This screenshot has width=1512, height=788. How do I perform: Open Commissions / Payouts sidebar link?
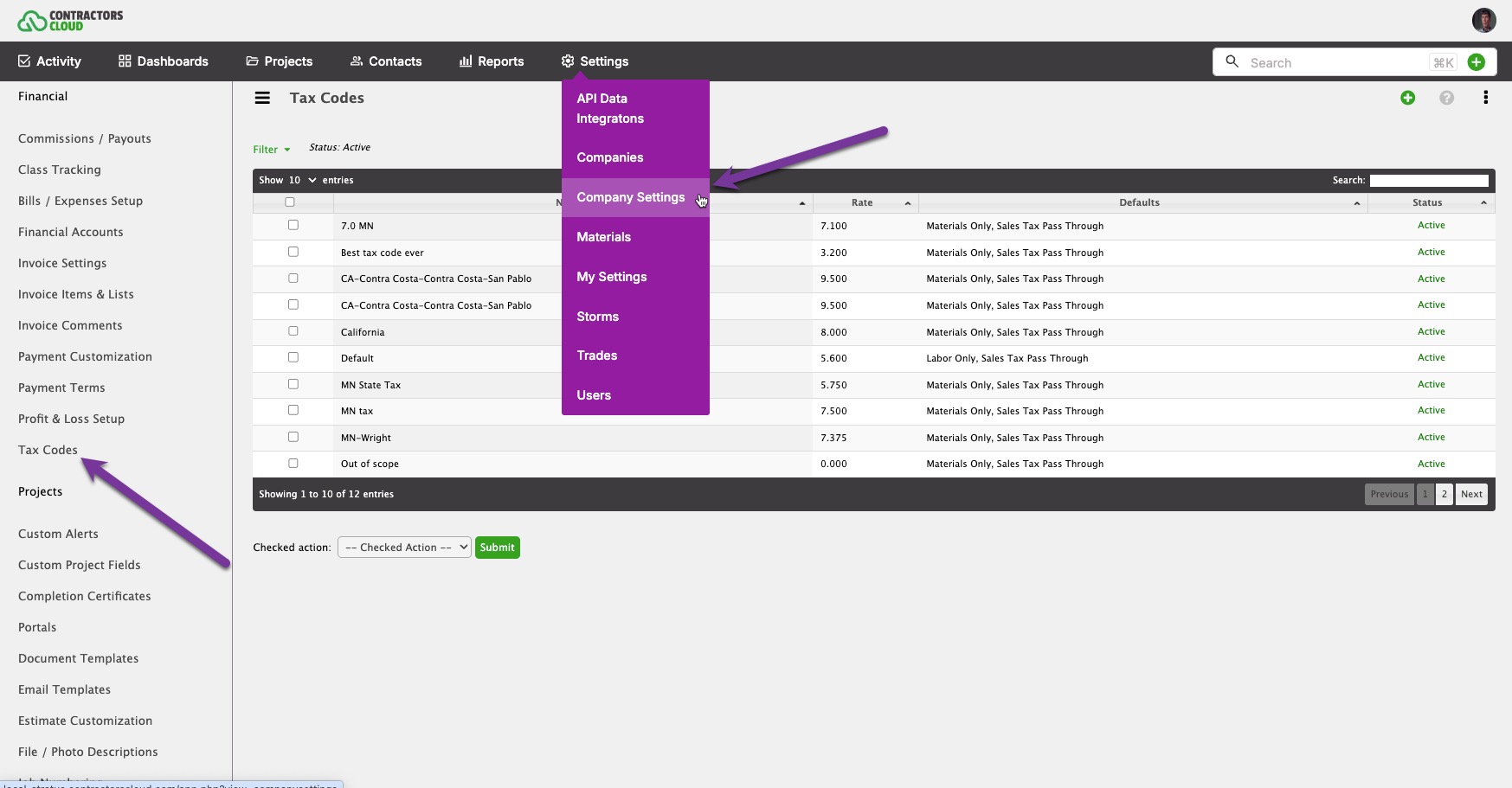click(85, 138)
